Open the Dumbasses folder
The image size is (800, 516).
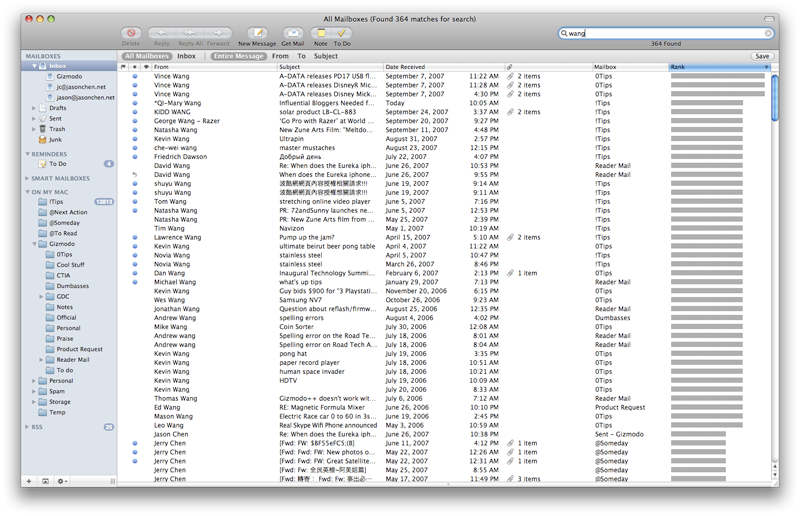pyautogui.click(x=67, y=286)
